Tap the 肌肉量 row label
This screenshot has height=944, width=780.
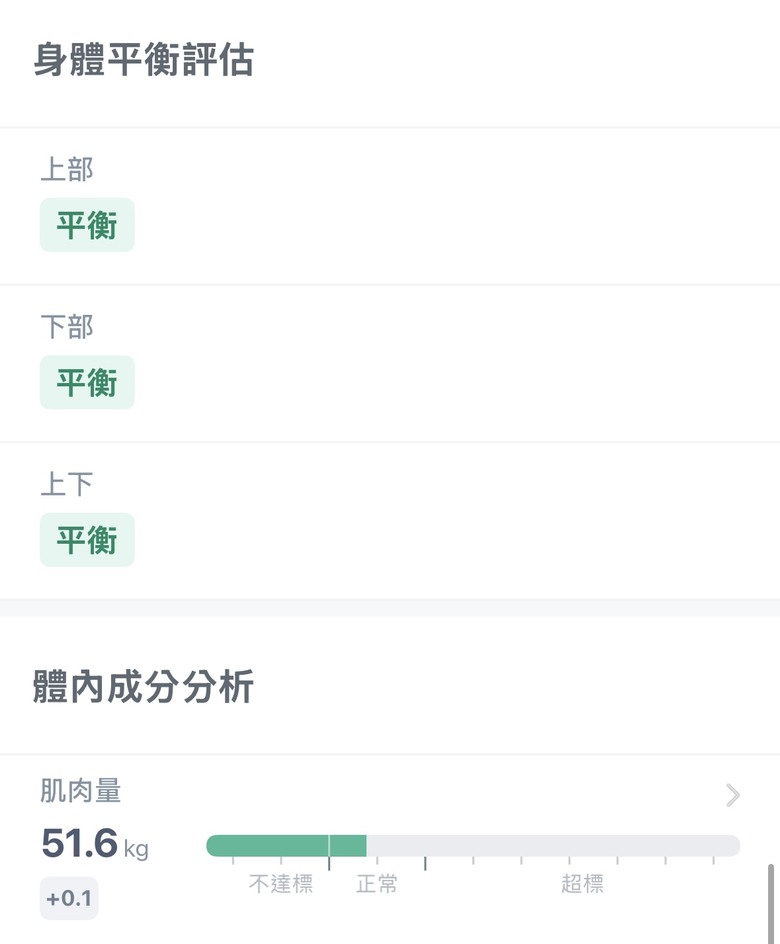(x=81, y=790)
